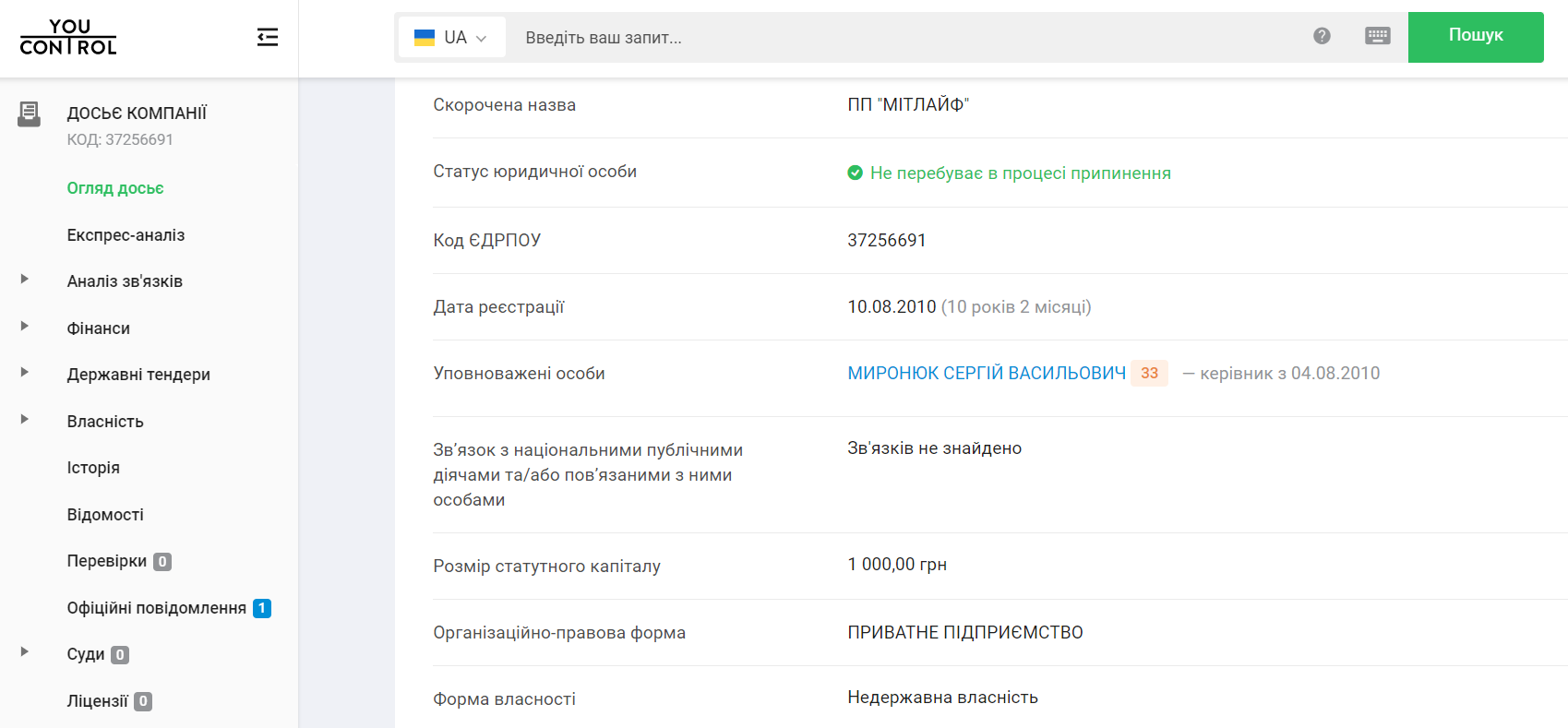Open Офіційні повідомлення section
This screenshot has height=728, width=1568.
click(x=156, y=608)
